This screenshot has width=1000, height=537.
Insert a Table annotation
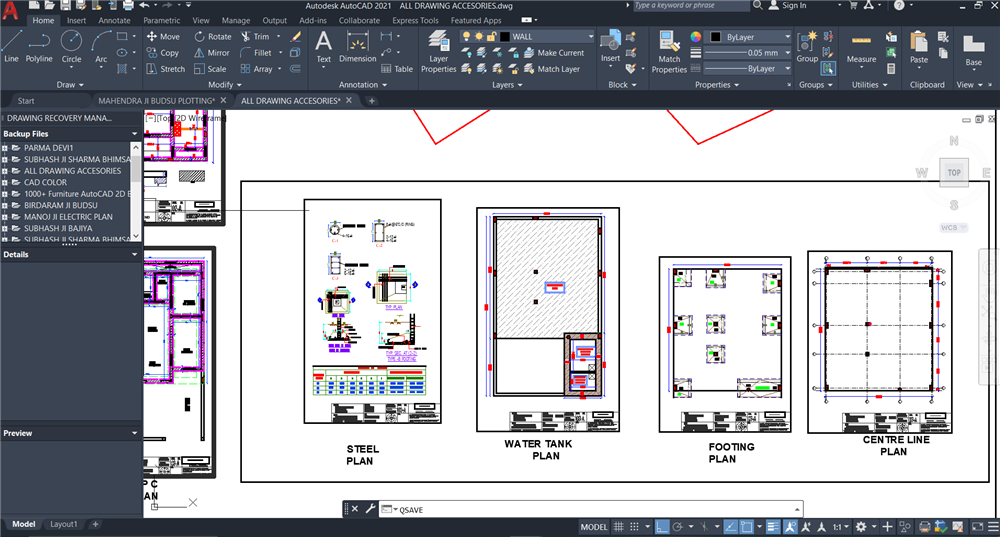pyautogui.click(x=396, y=69)
